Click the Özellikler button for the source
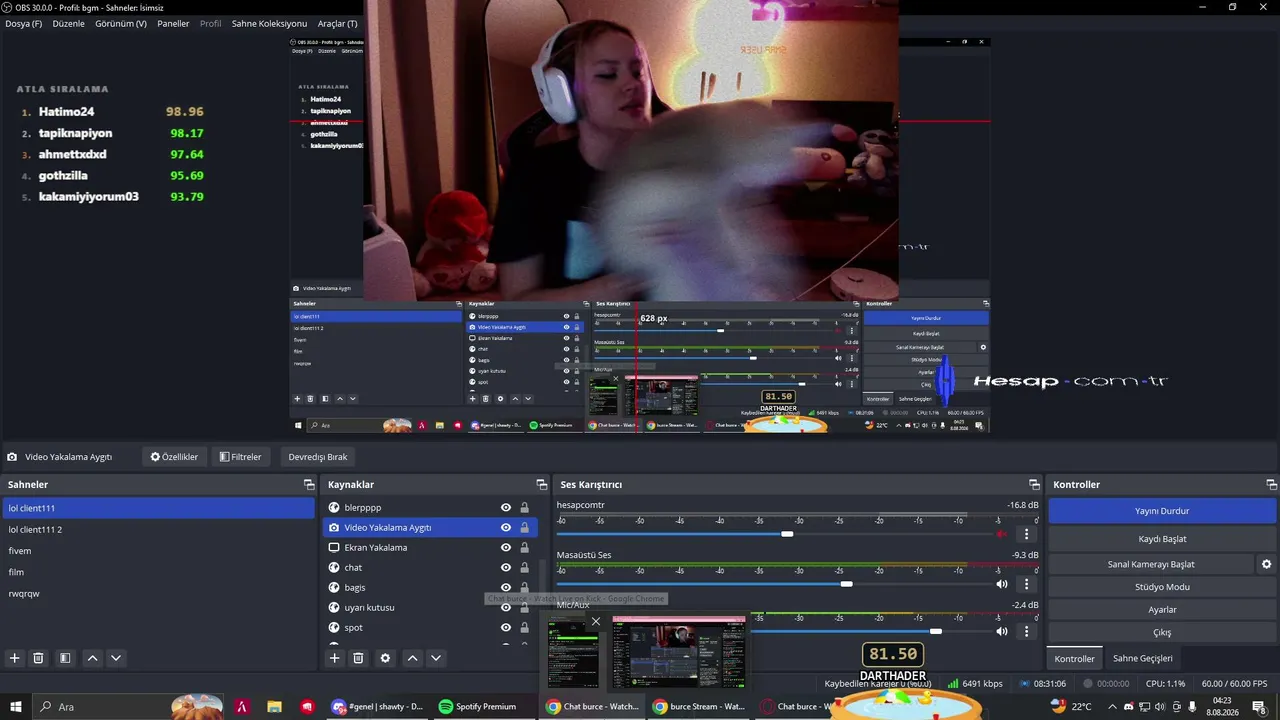The height and width of the screenshot is (720, 1280). (x=174, y=457)
